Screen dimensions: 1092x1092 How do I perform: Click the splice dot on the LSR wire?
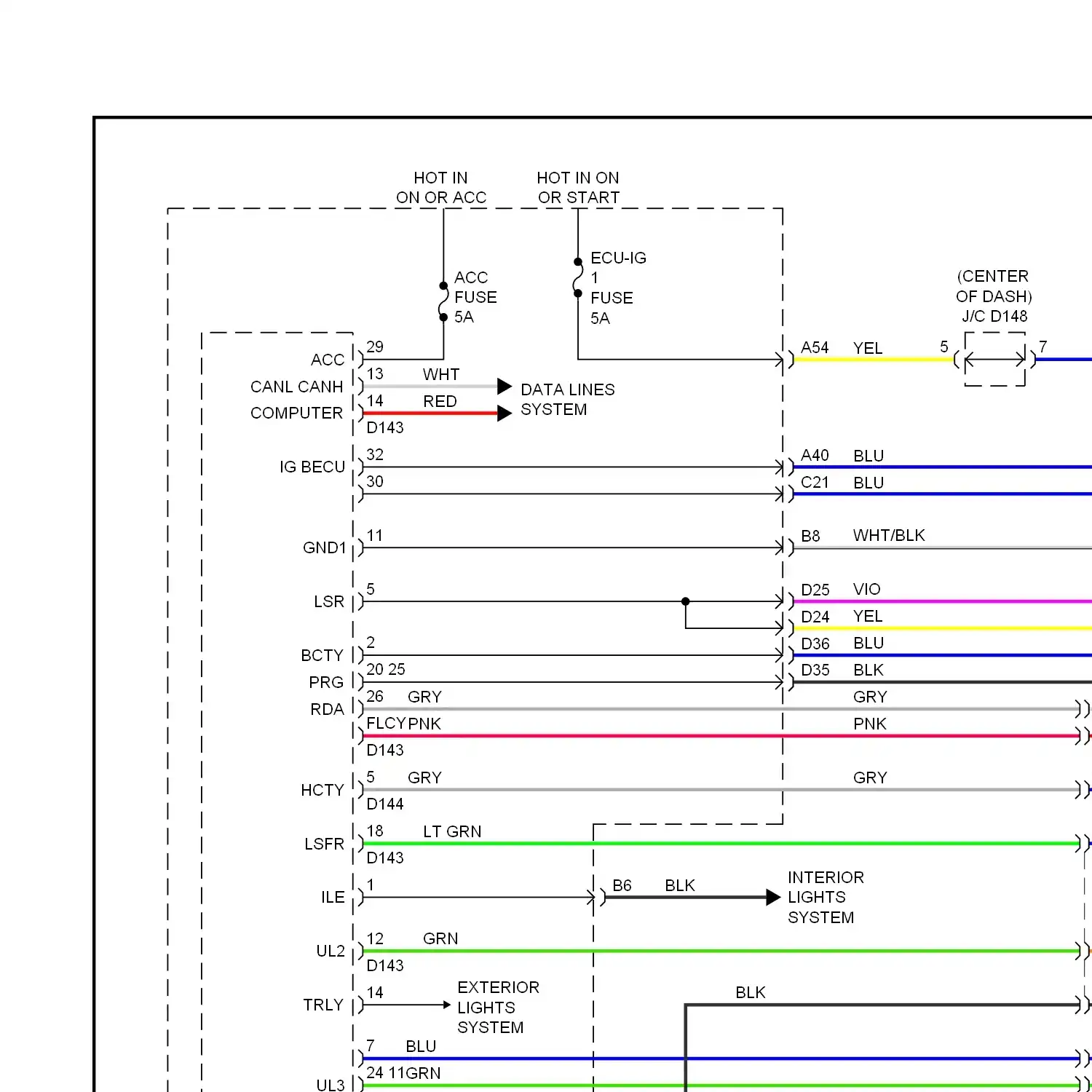pyautogui.click(x=686, y=601)
